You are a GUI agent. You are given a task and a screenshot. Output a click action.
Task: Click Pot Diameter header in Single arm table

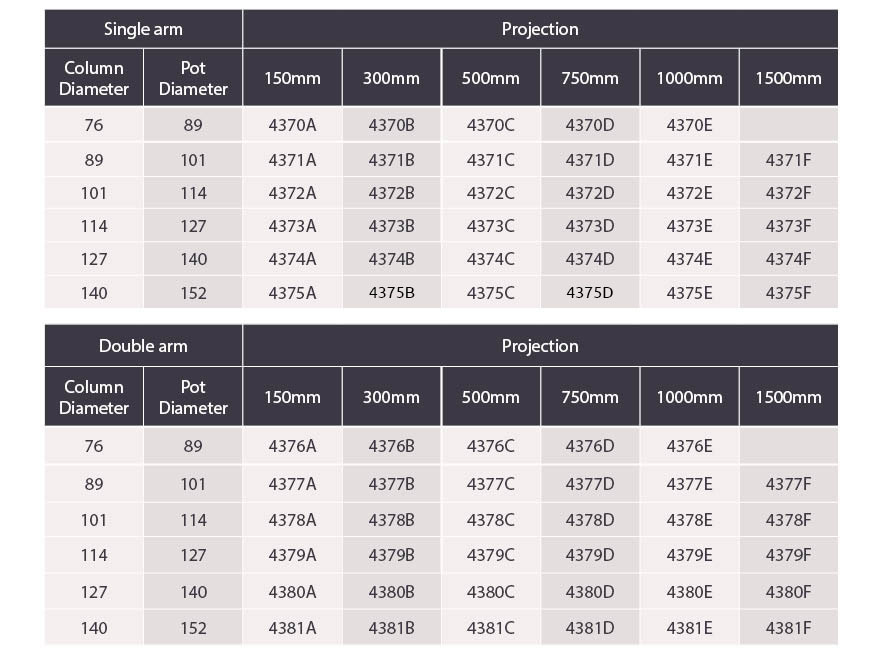tap(193, 78)
